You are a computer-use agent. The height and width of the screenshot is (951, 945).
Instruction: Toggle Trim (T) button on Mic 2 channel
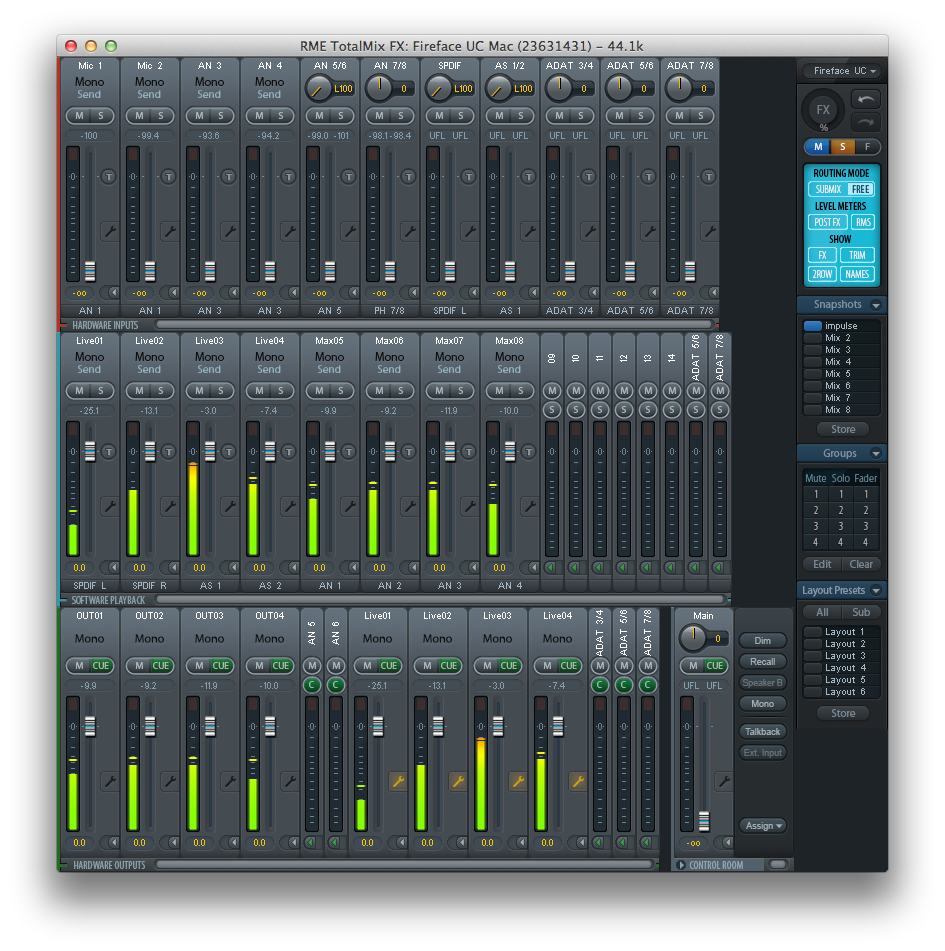pyautogui.click(x=169, y=177)
